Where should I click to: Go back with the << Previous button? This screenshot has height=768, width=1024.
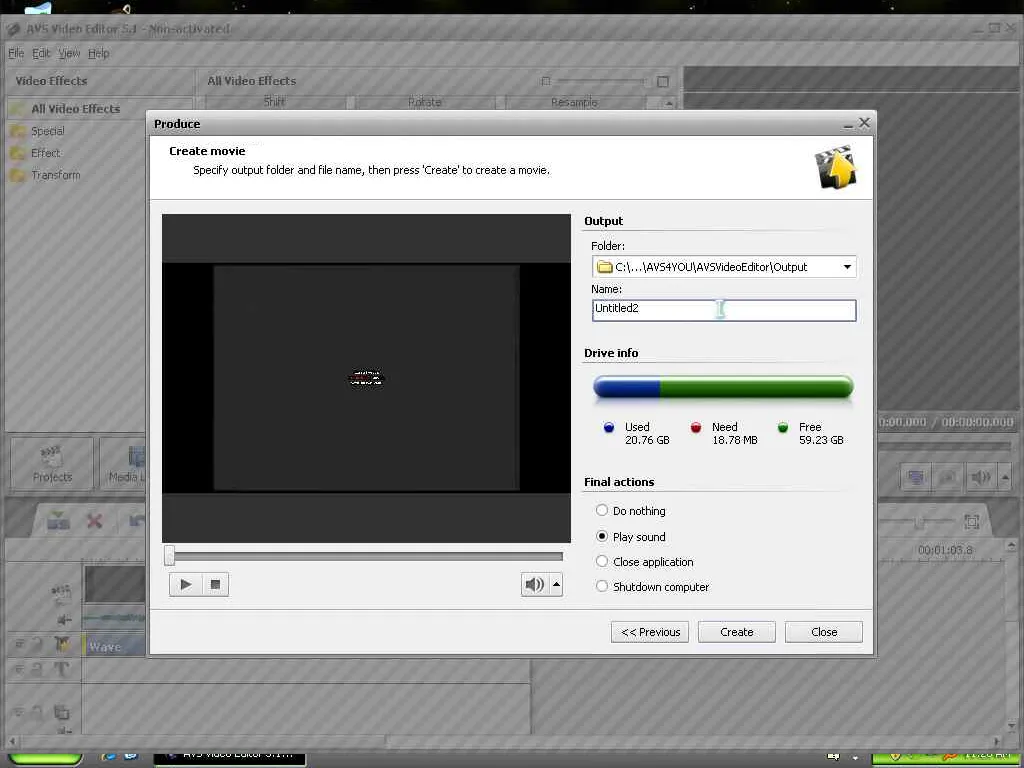(x=650, y=632)
